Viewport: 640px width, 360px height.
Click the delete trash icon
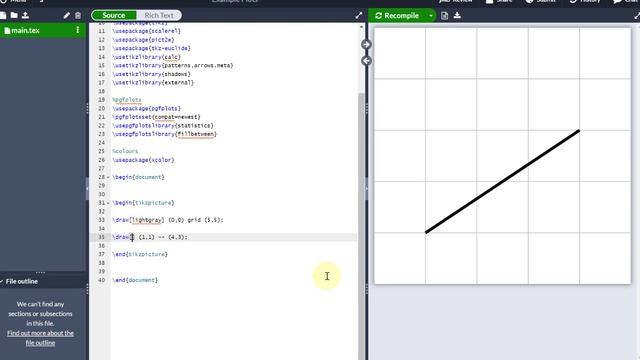78,16
